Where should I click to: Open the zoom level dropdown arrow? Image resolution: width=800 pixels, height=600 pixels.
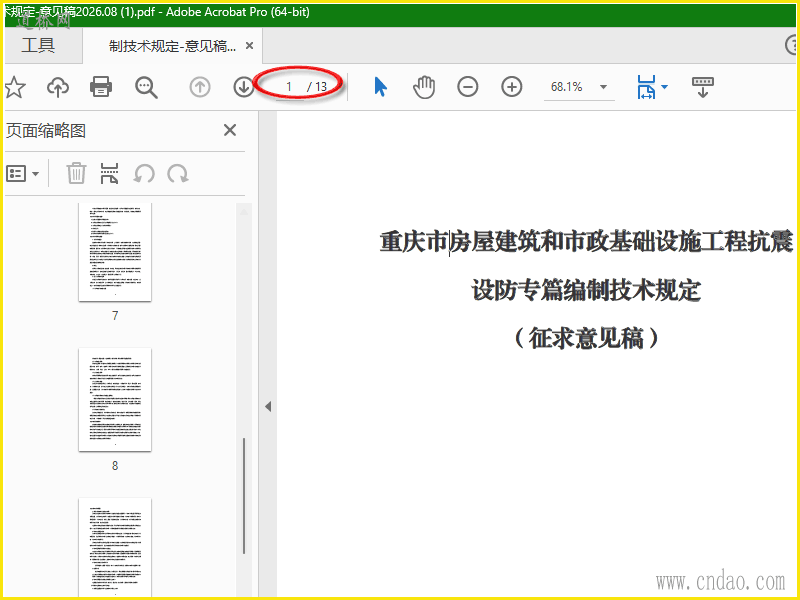coord(604,87)
